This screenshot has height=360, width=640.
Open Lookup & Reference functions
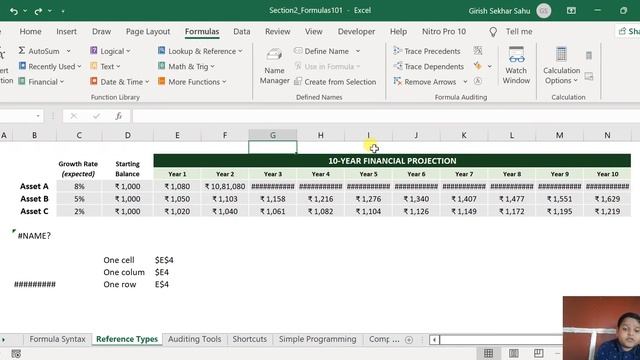200,51
